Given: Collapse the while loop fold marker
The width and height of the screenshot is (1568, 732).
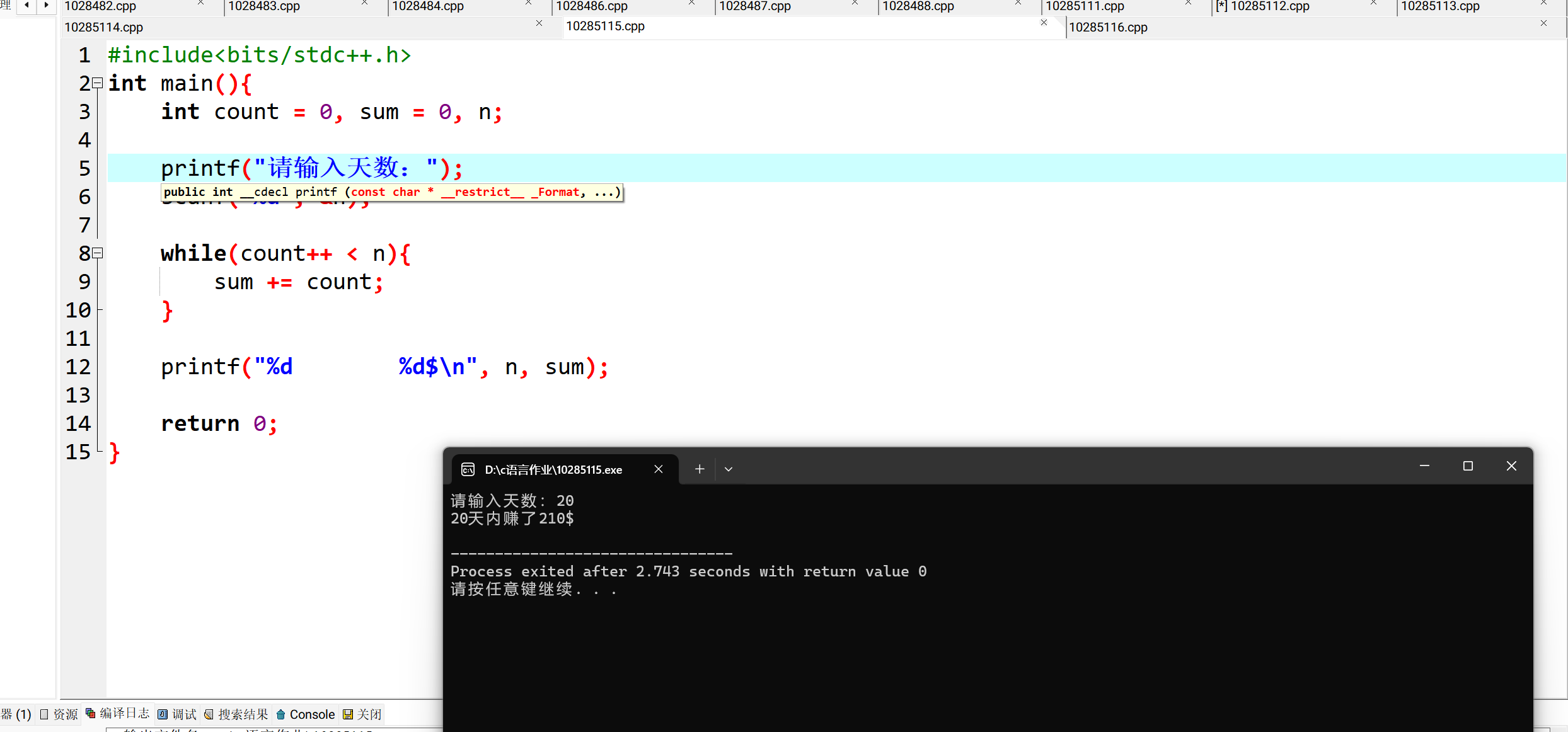Looking at the screenshot, I should click(98, 253).
